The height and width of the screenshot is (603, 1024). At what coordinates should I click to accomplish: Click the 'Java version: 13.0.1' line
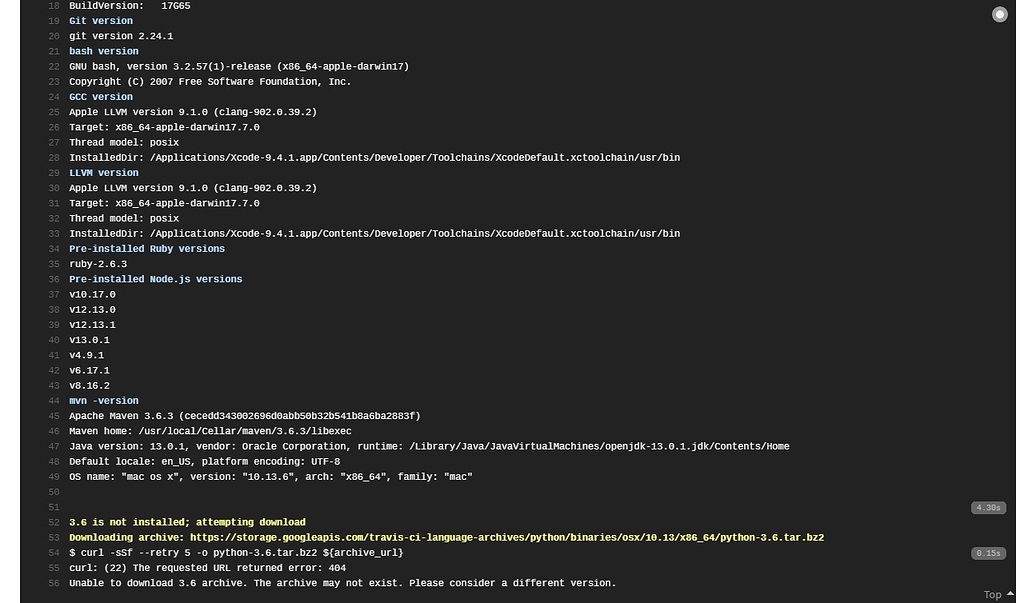tap(429, 446)
